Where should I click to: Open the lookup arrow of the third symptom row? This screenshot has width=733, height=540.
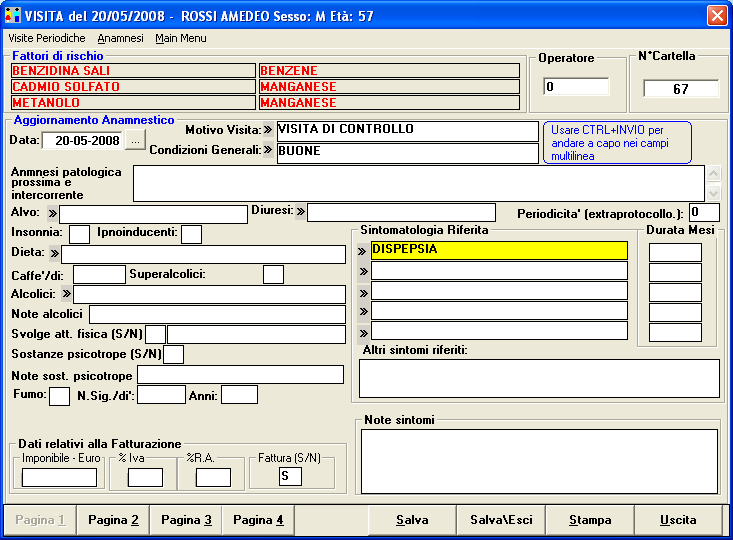(363, 294)
